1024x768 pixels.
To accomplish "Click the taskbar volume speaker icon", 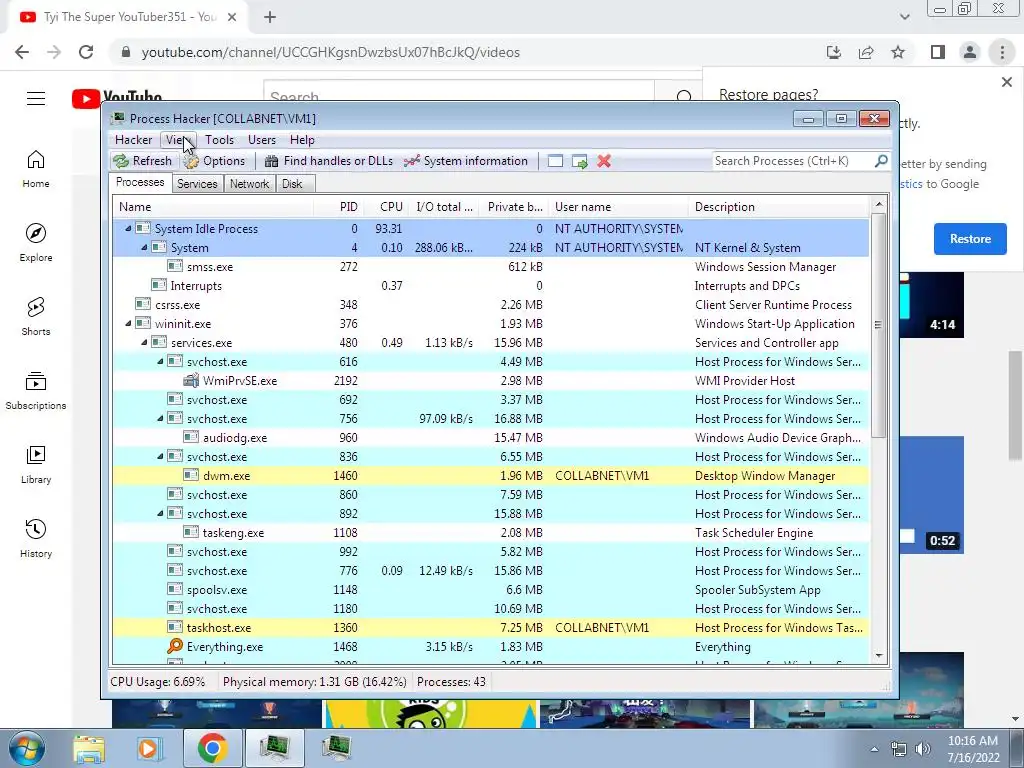I will (x=922, y=749).
